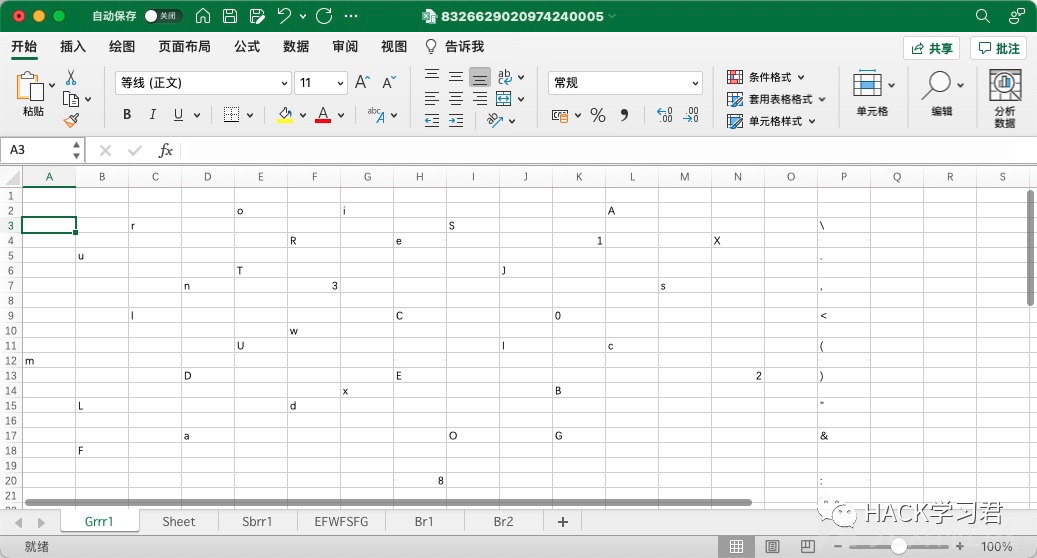This screenshot has width=1037, height=558.
Task: Copy selection with copy icon
Action: (x=71, y=99)
